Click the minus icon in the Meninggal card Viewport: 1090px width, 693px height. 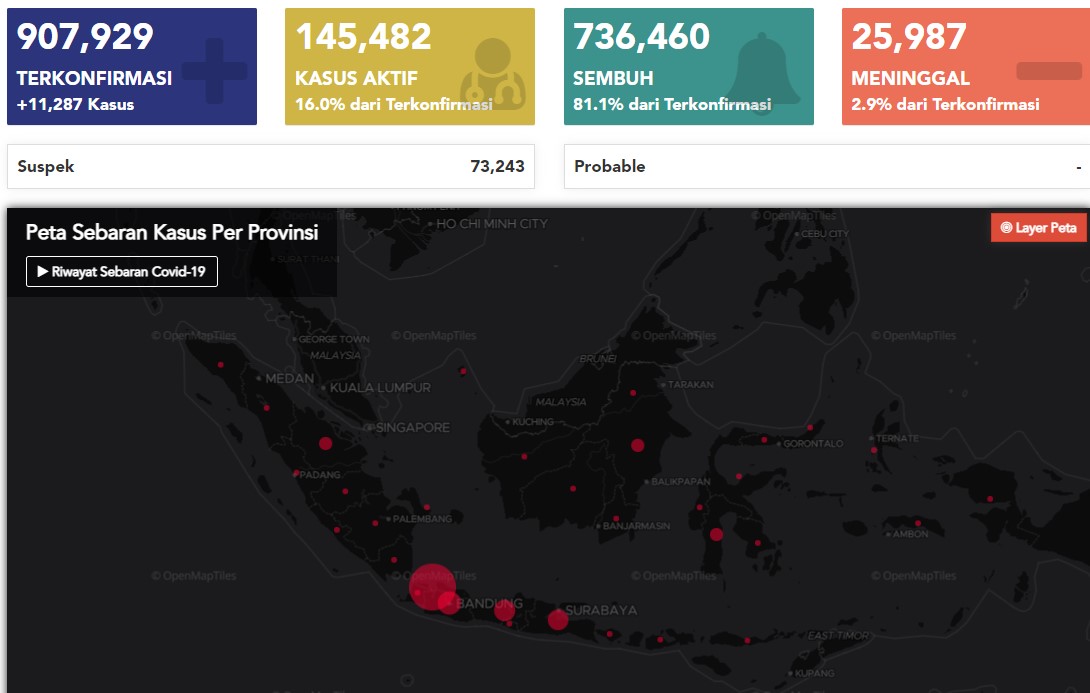coord(1049,71)
